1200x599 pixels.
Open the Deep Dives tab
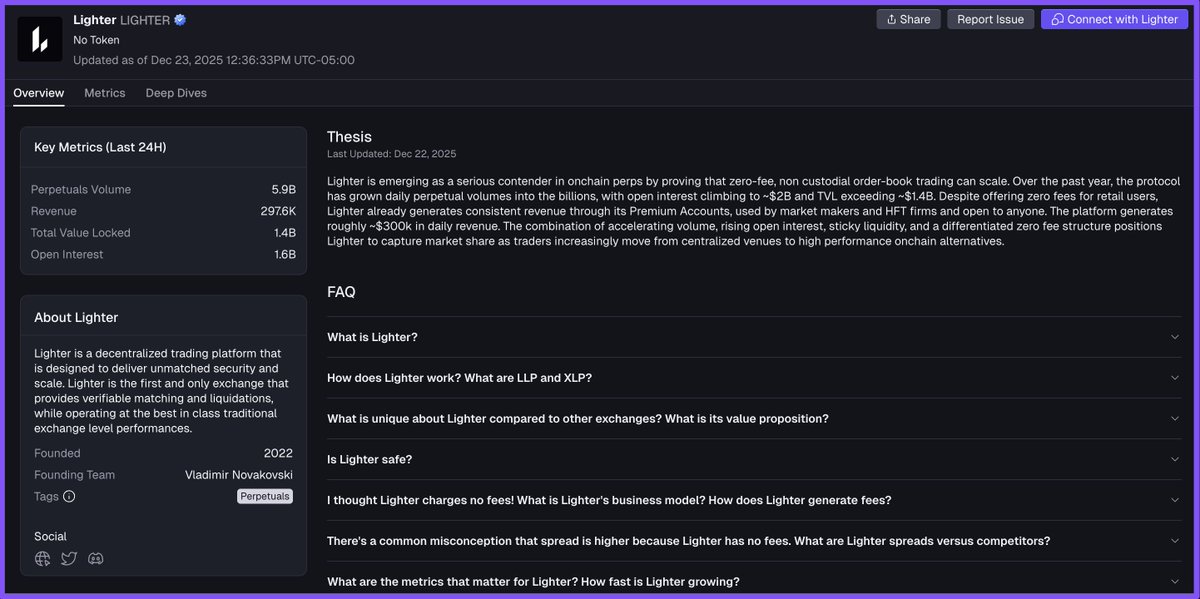pos(176,93)
